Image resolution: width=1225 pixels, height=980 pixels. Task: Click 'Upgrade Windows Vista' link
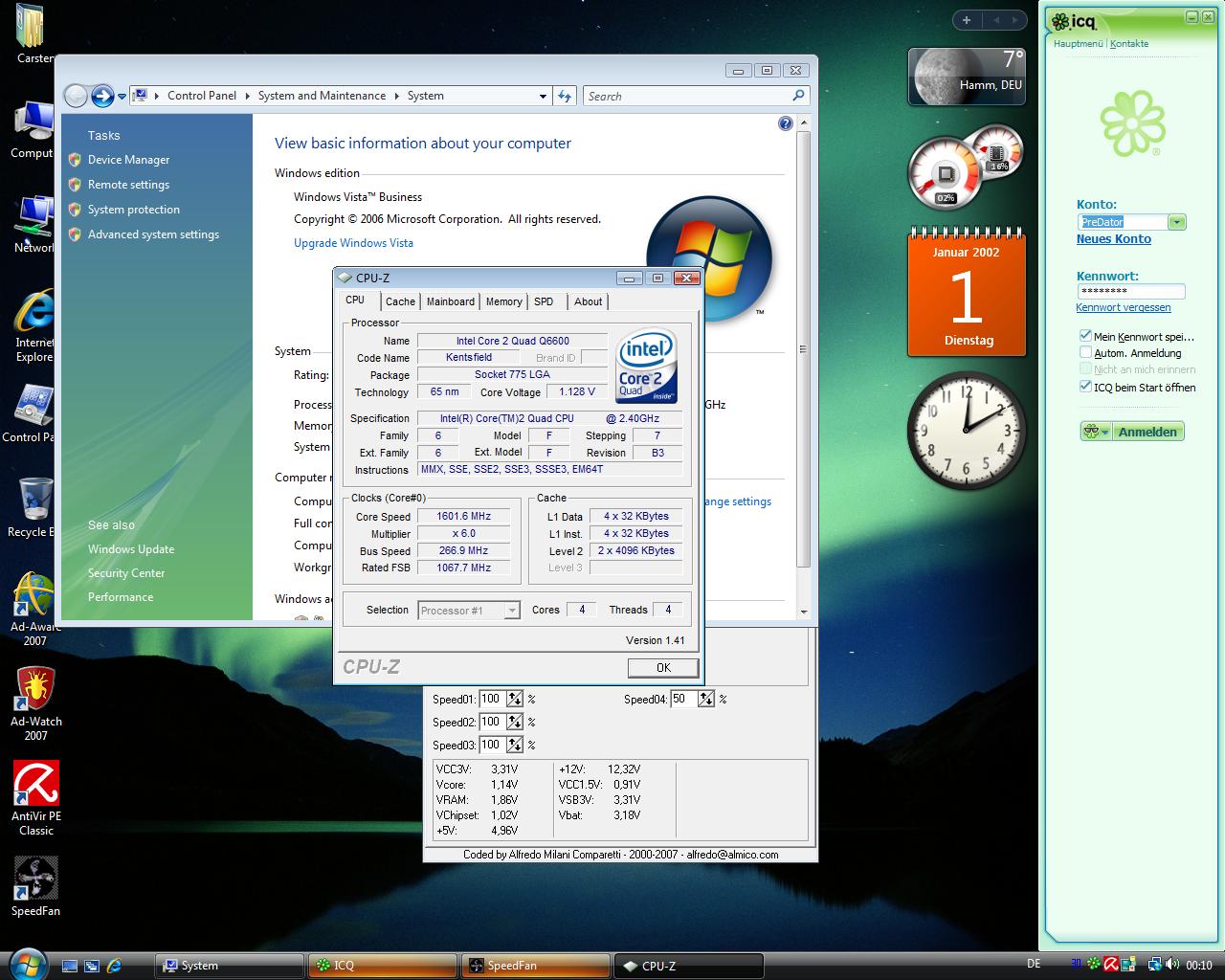(x=353, y=243)
